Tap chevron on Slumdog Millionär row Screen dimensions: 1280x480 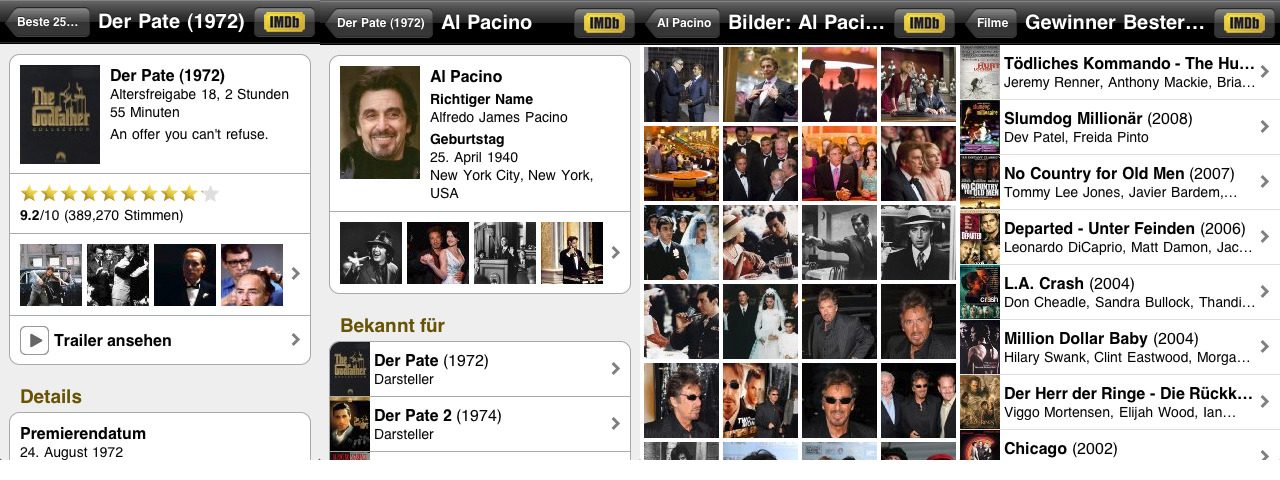[x=1265, y=127]
